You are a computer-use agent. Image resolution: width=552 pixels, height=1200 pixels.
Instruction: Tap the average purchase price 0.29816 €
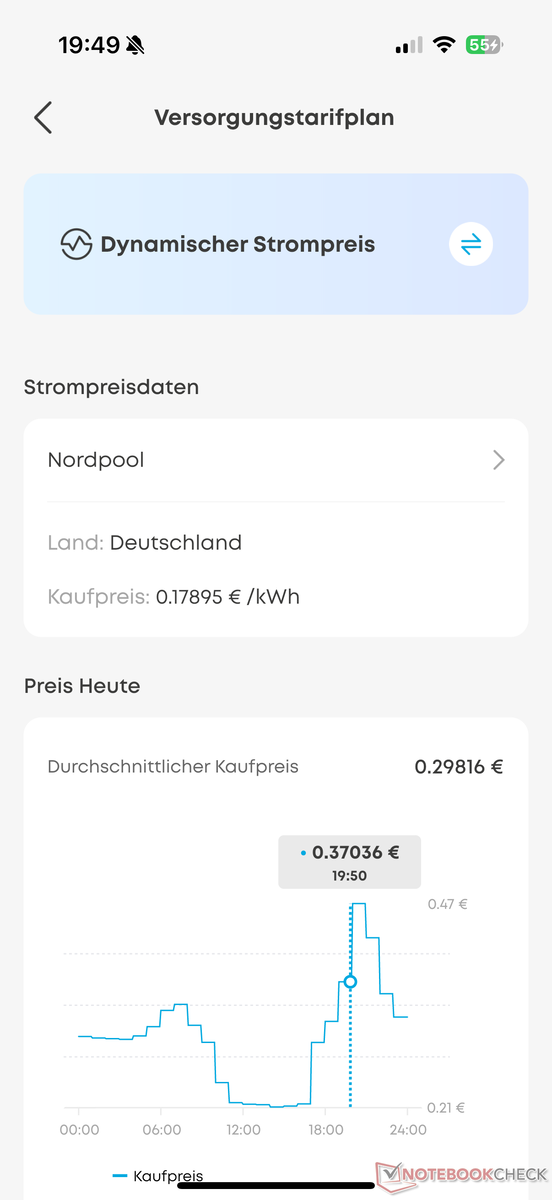[459, 767]
